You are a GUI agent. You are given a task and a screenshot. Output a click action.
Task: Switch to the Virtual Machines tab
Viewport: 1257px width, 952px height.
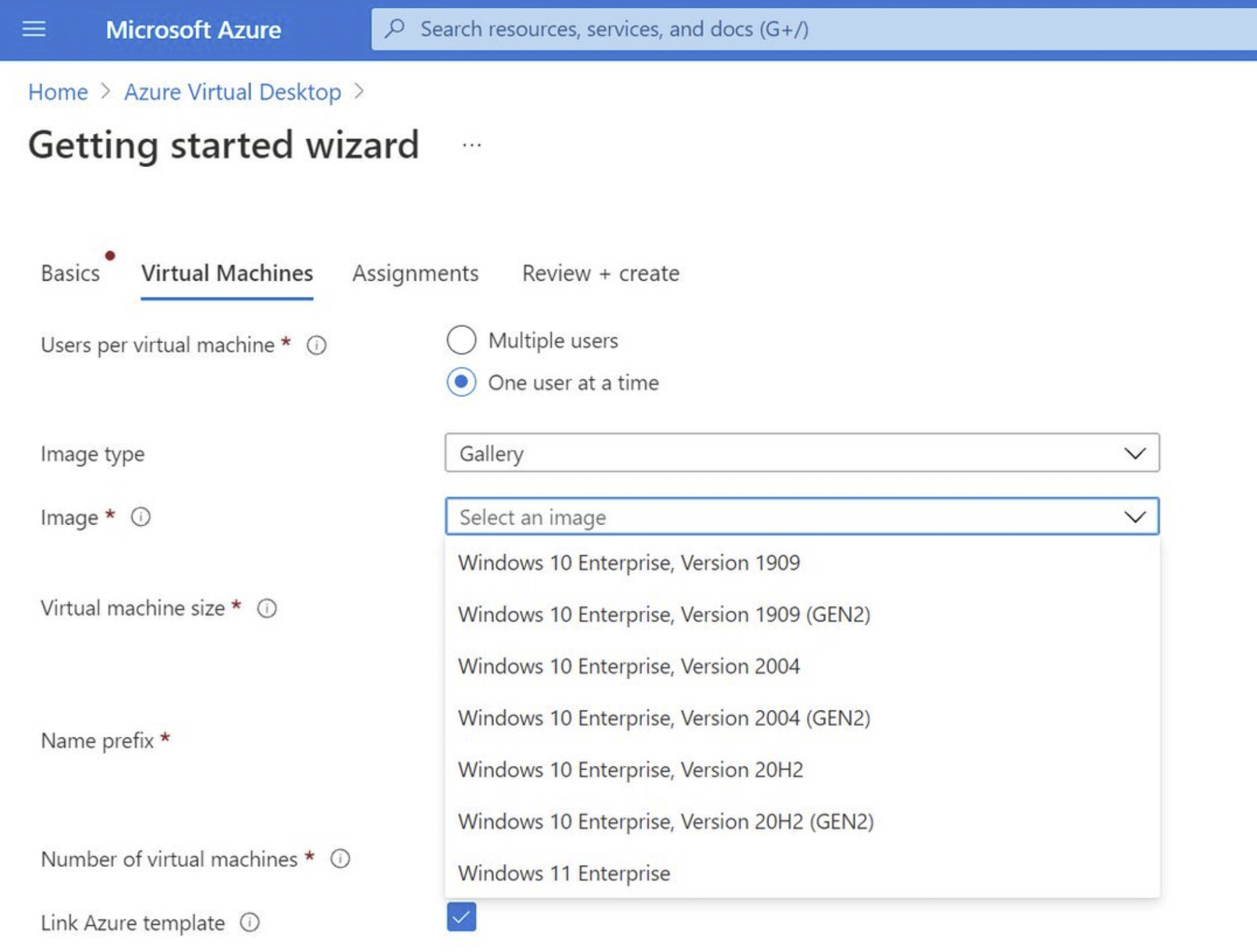tap(227, 273)
